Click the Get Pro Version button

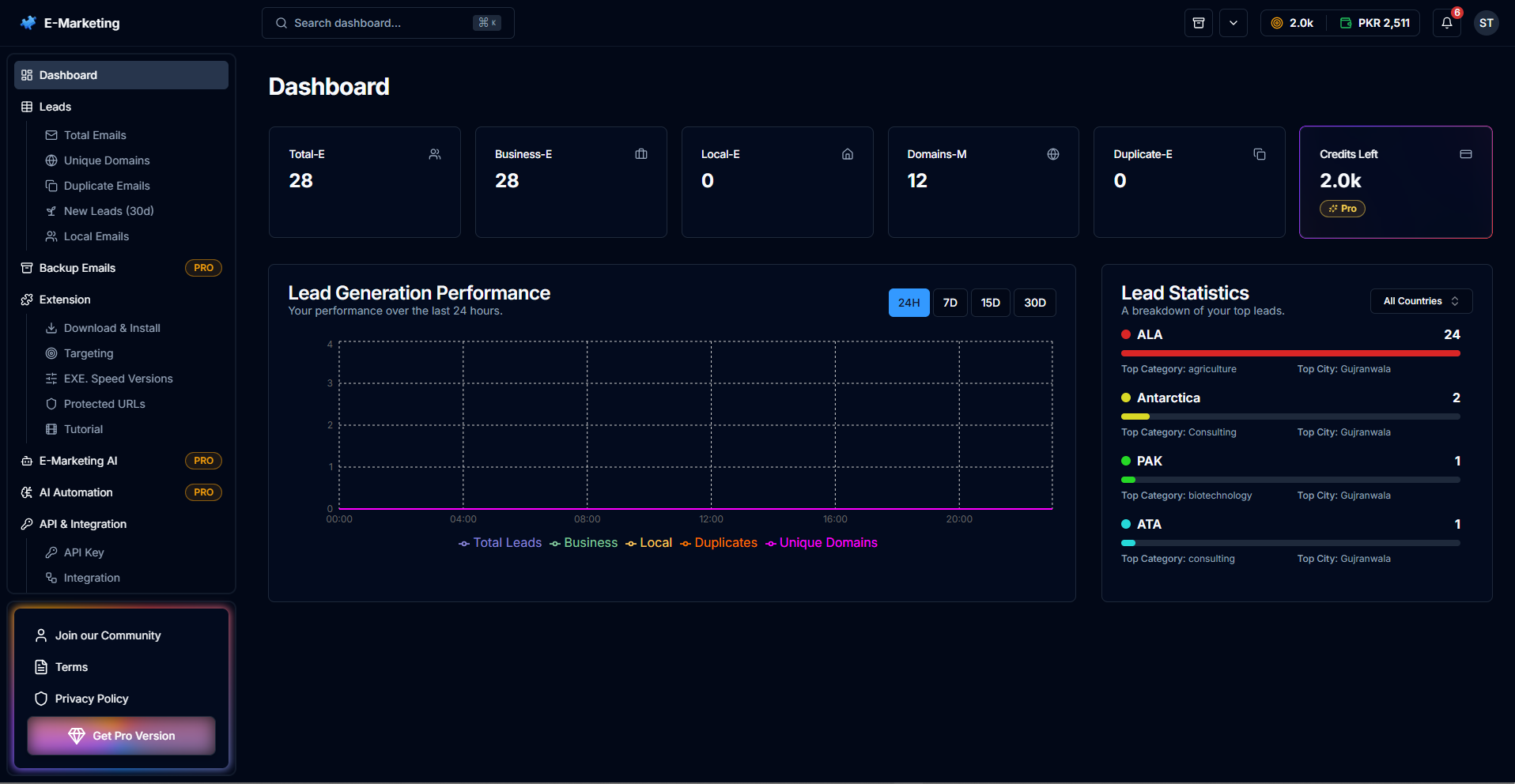click(x=121, y=736)
